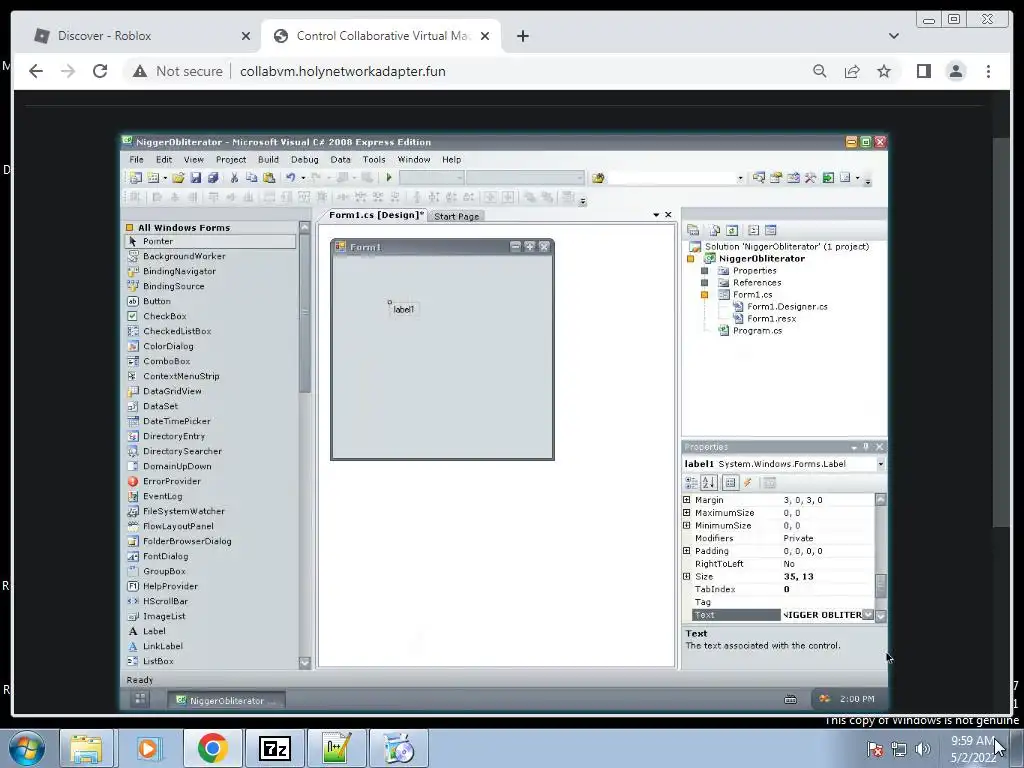Click the browser address bar URL
The height and width of the screenshot is (768, 1024).
[342, 71]
